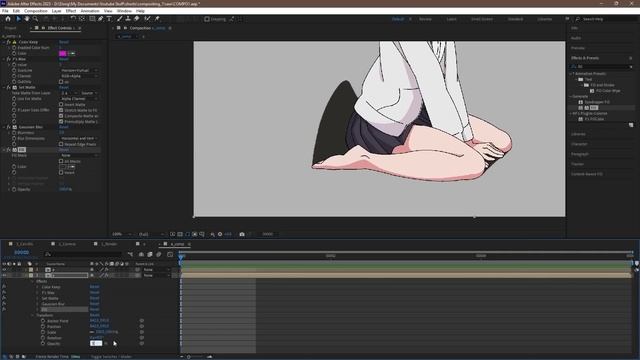The height and width of the screenshot is (360, 640).
Task: Select the Rectangle shape tool
Action: (92, 19)
